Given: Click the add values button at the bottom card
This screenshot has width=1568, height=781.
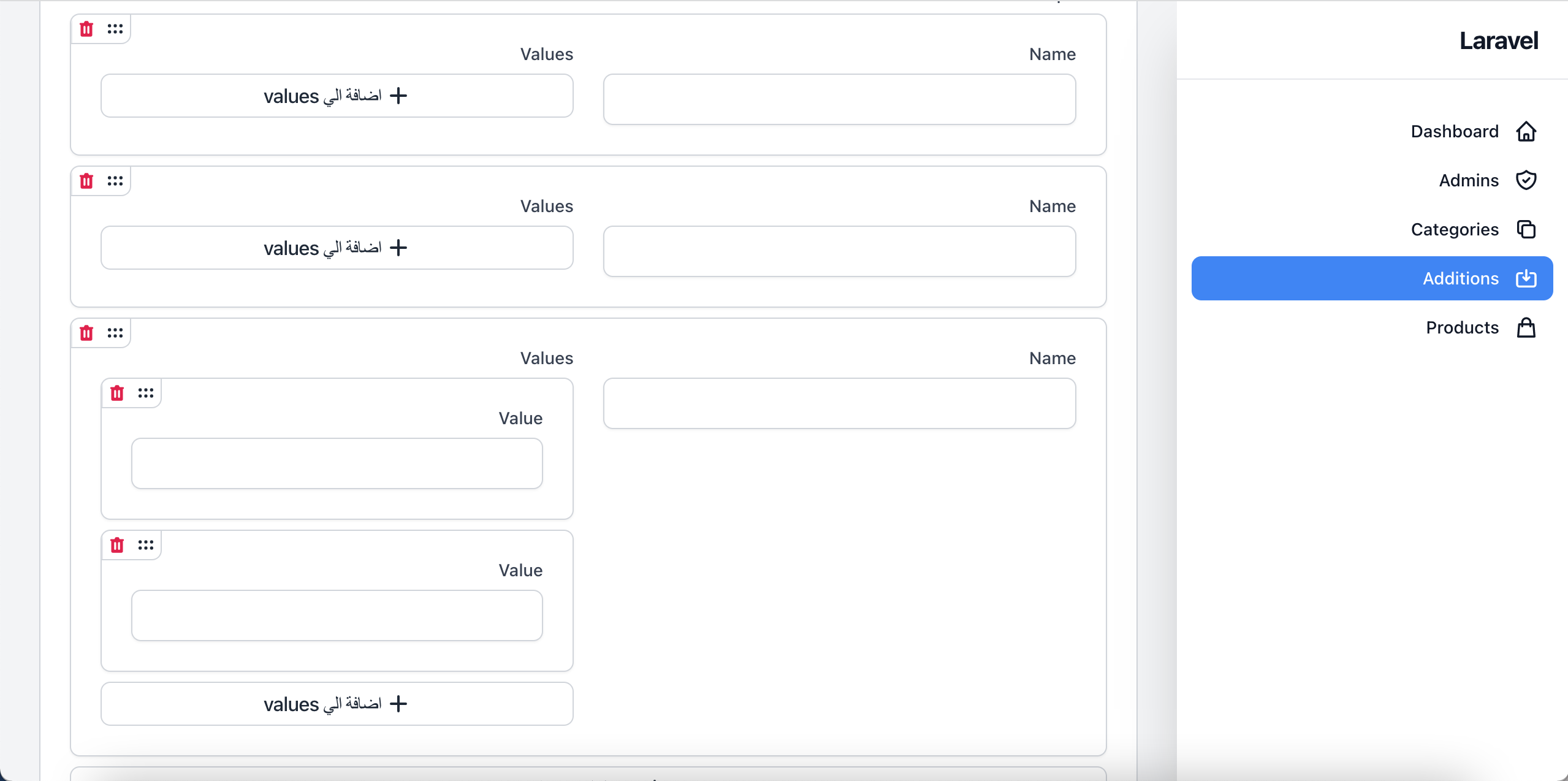Looking at the screenshot, I should click(x=336, y=704).
